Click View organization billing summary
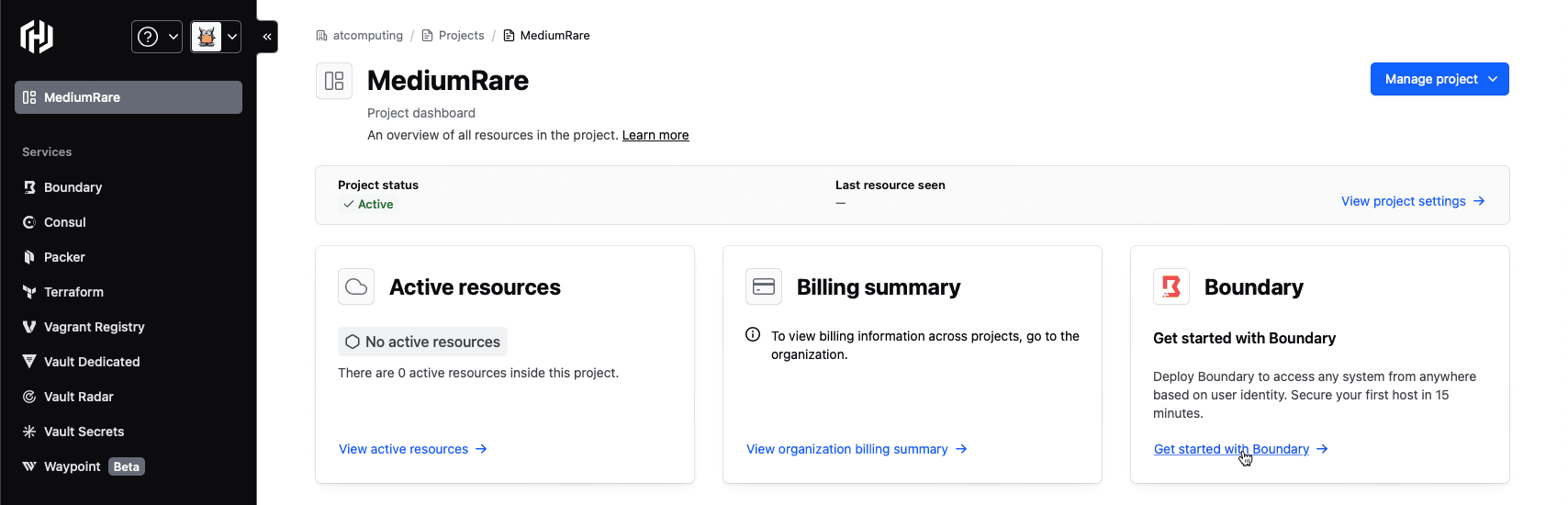1568x505 pixels. click(856, 449)
